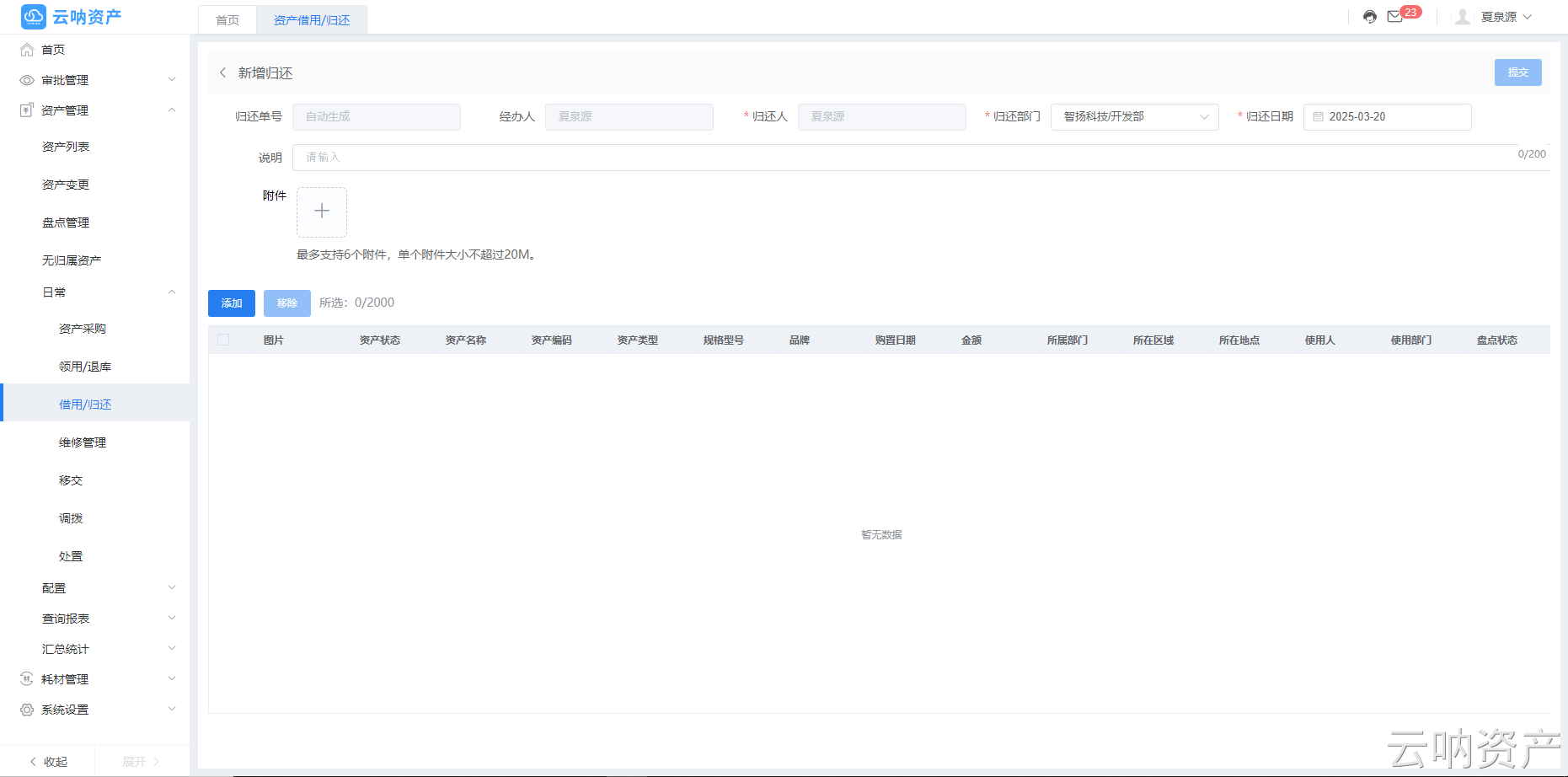Expand the 耗材管理 menu
Screen dimensions: 1568x777
click(x=172, y=679)
